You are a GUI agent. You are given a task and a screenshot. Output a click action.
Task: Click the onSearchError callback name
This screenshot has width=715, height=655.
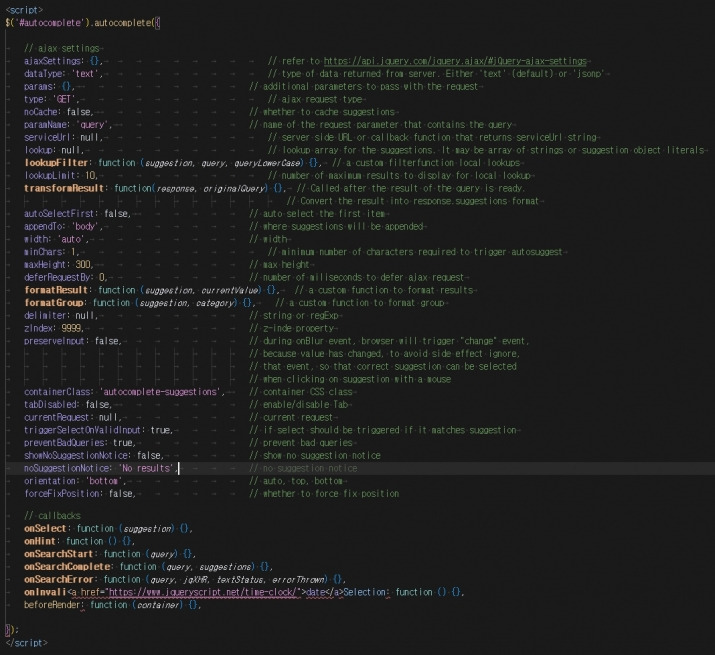coord(58,580)
